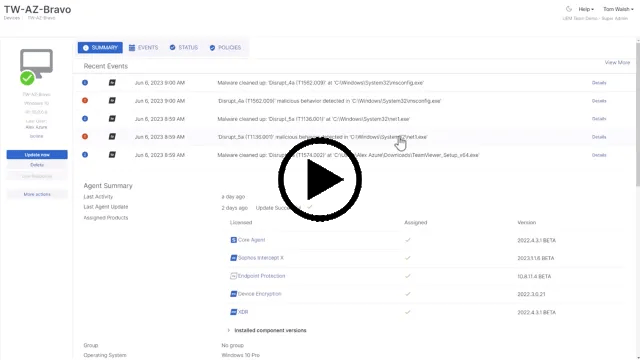Open Details for TeamViewer_Setup malware cleaned up event
Image resolution: width=640 pixels, height=360 pixels.
[599, 155]
